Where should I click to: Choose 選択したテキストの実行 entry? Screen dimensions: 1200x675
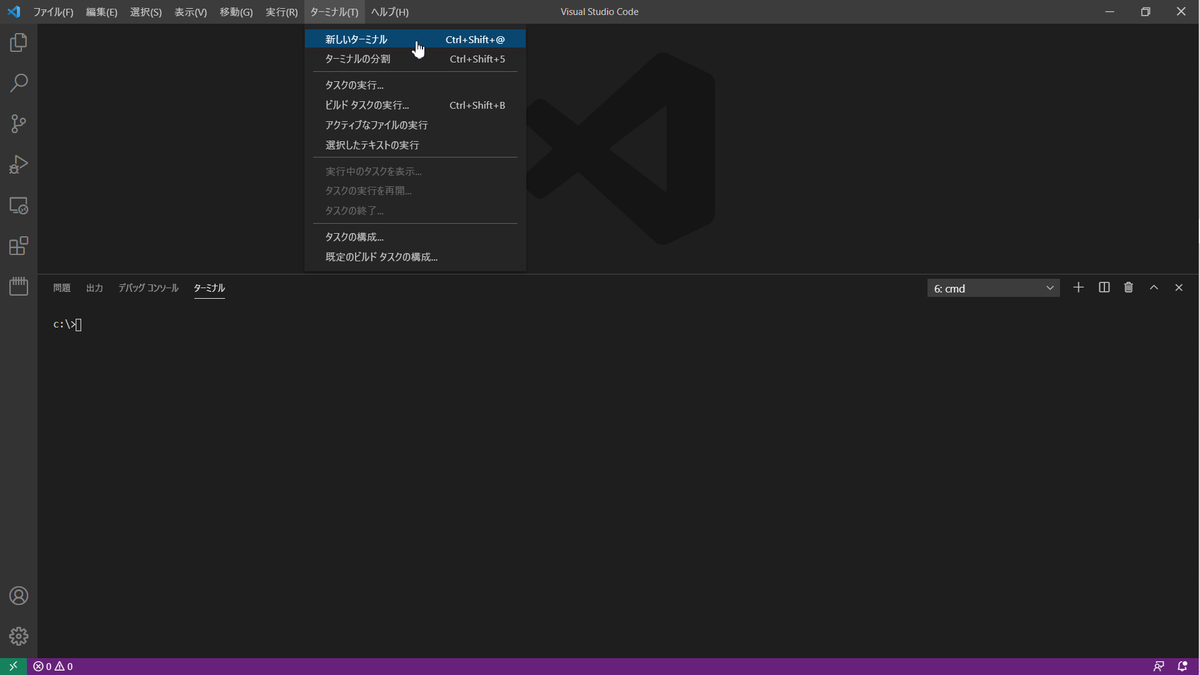pos(415,145)
